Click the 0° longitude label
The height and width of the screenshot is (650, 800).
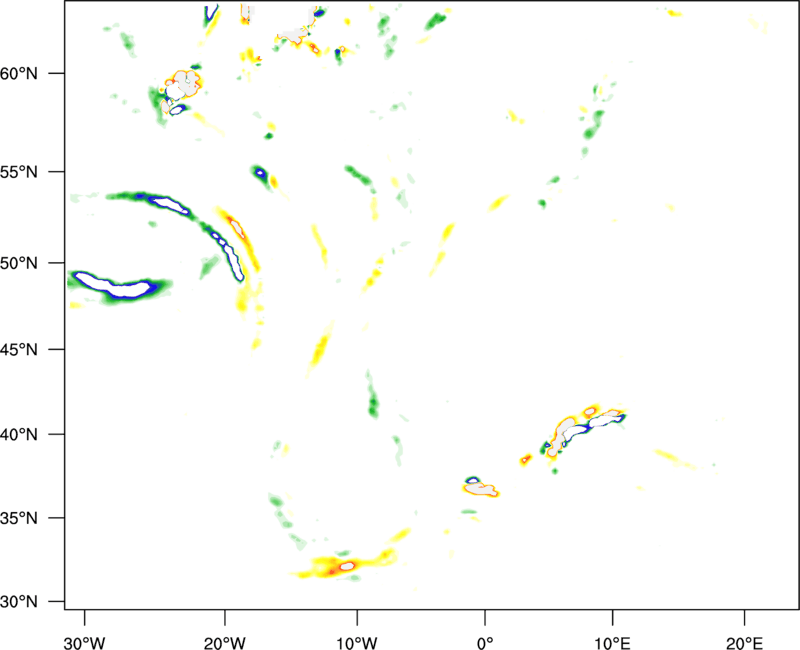tap(485, 643)
